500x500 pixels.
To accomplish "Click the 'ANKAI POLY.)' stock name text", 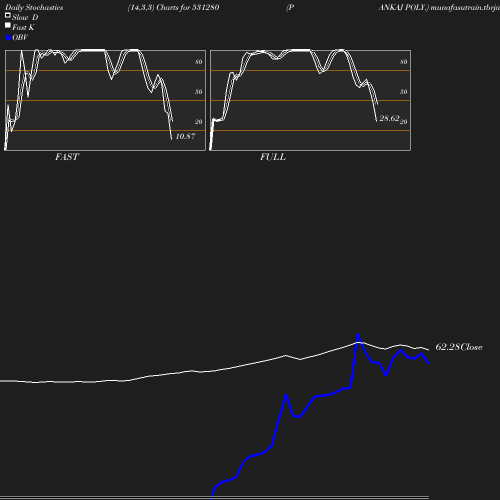I will pyautogui.click(x=404, y=7).
